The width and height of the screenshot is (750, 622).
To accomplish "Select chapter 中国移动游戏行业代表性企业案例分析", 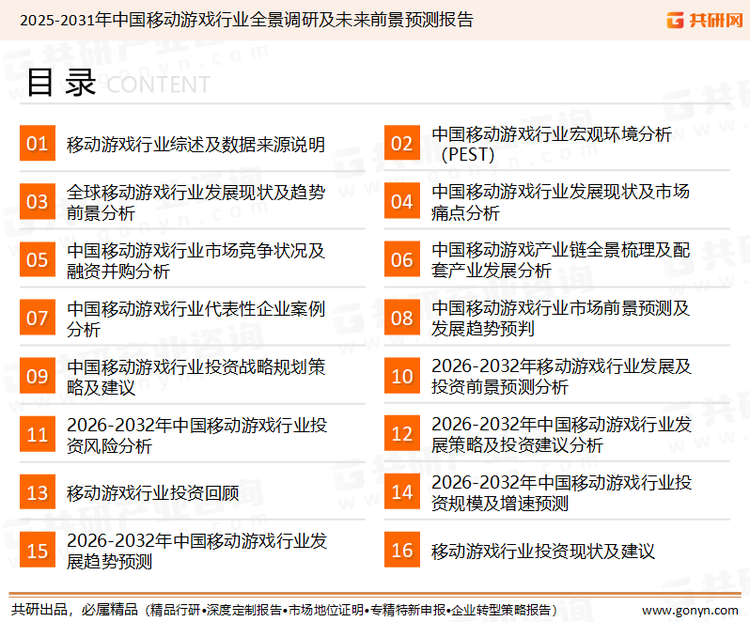I will coord(196,319).
